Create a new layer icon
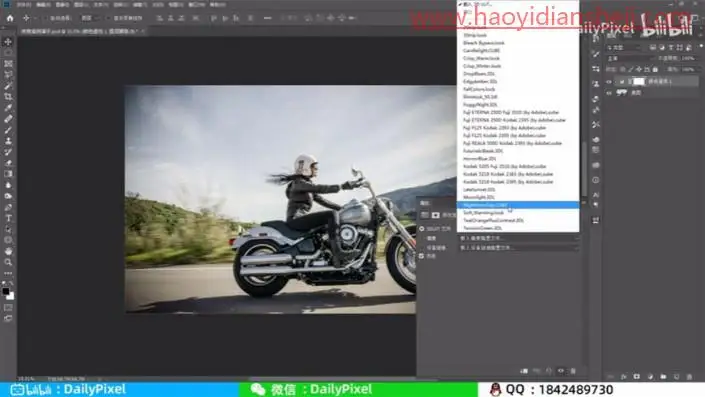705x397 pixels. point(677,376)
